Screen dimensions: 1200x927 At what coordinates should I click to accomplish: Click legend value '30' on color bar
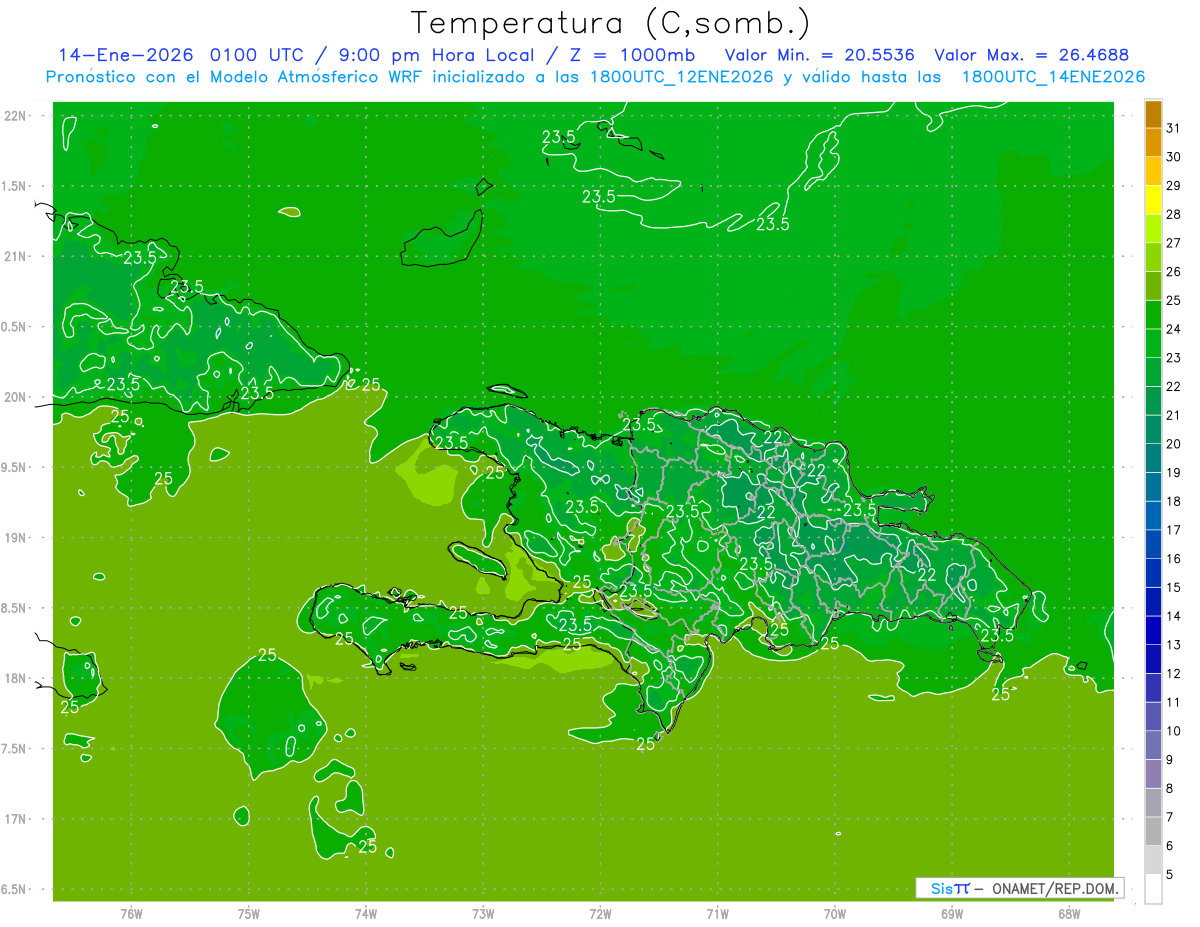pos(1173,157)
